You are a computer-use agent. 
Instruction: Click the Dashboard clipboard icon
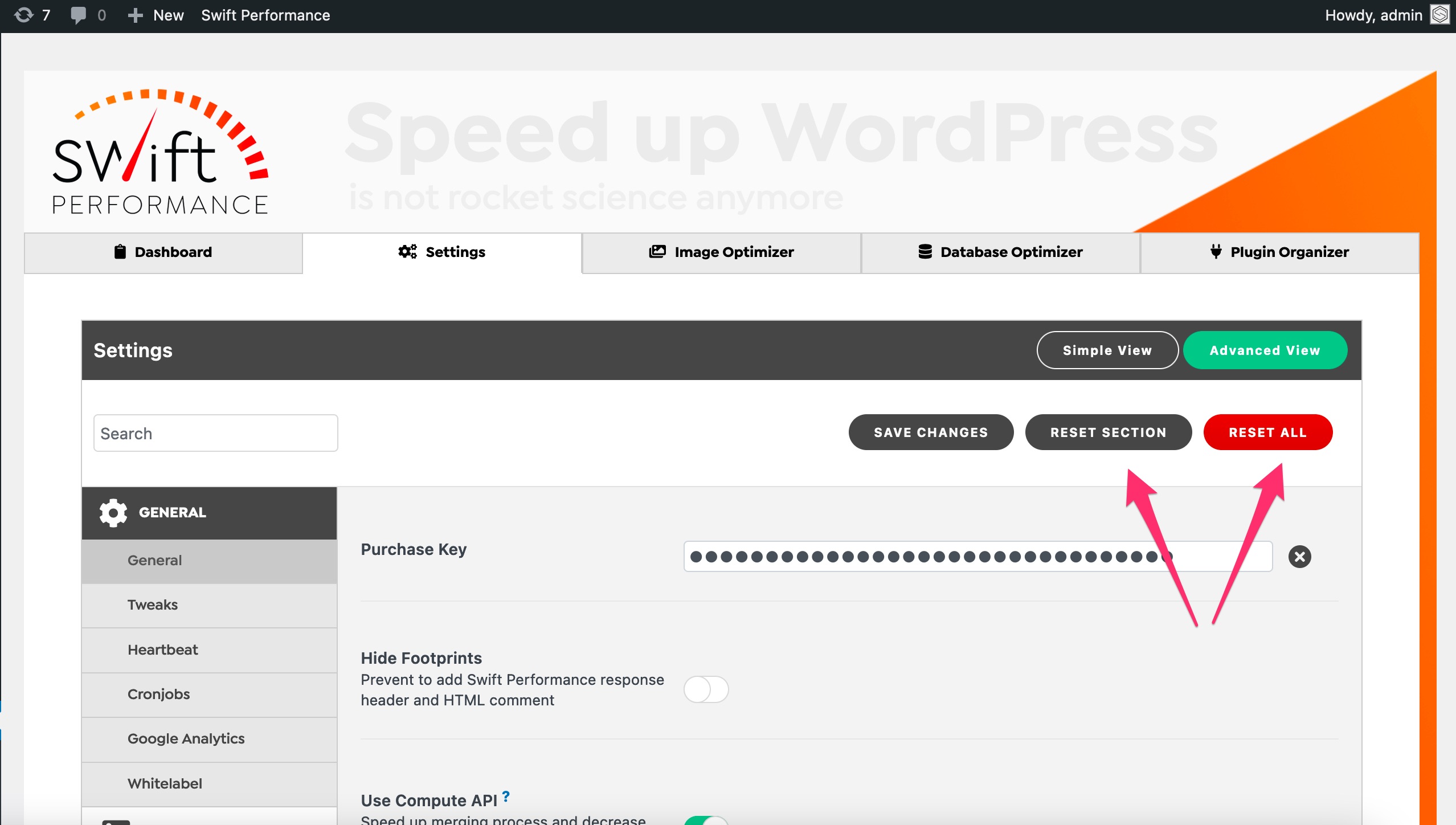pyautogui.click(x=120, y=252)
